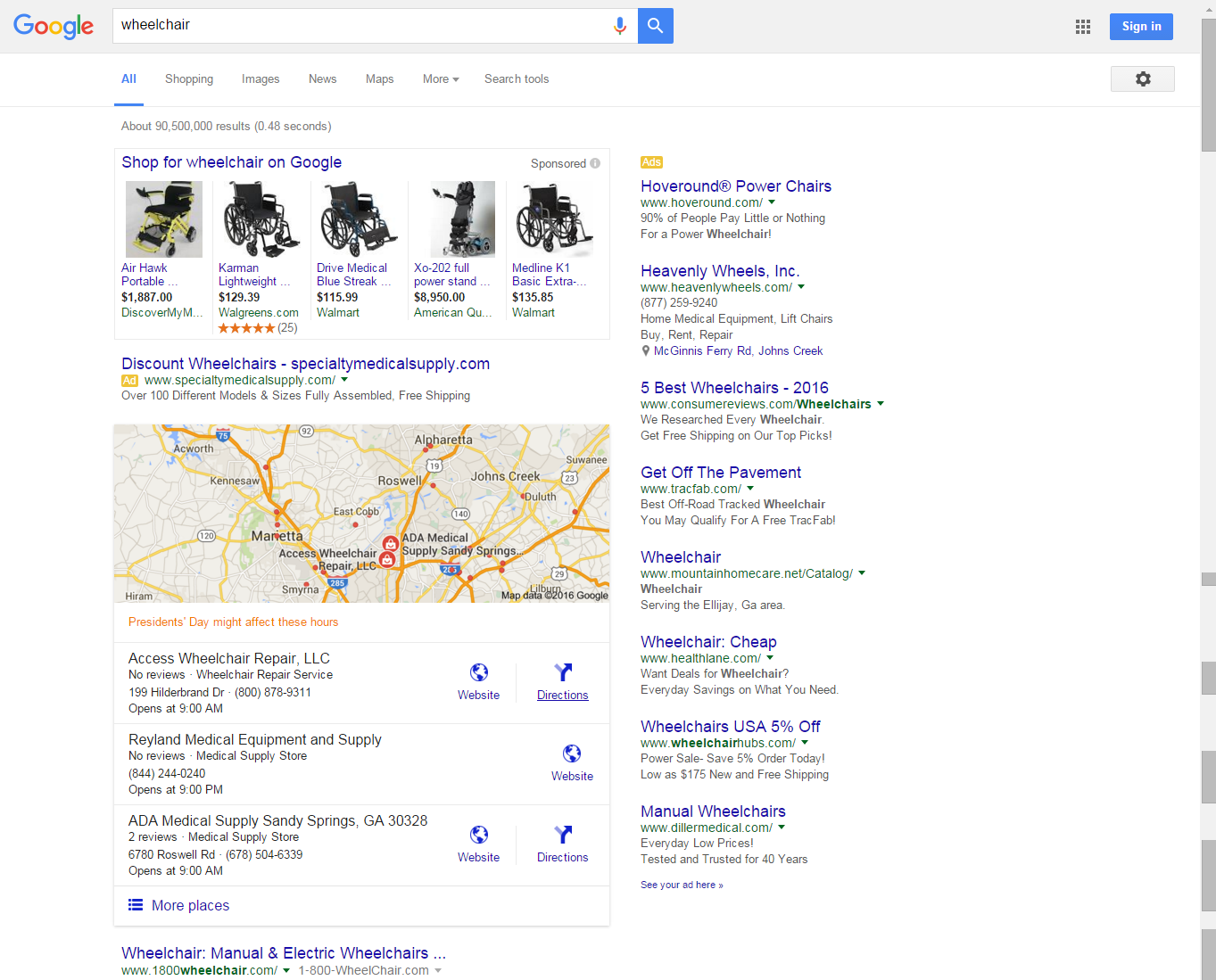The width and height of the screenshot is (1216, 980).
Task: Switch to the Shopping tab
Action: coord(189,79)
